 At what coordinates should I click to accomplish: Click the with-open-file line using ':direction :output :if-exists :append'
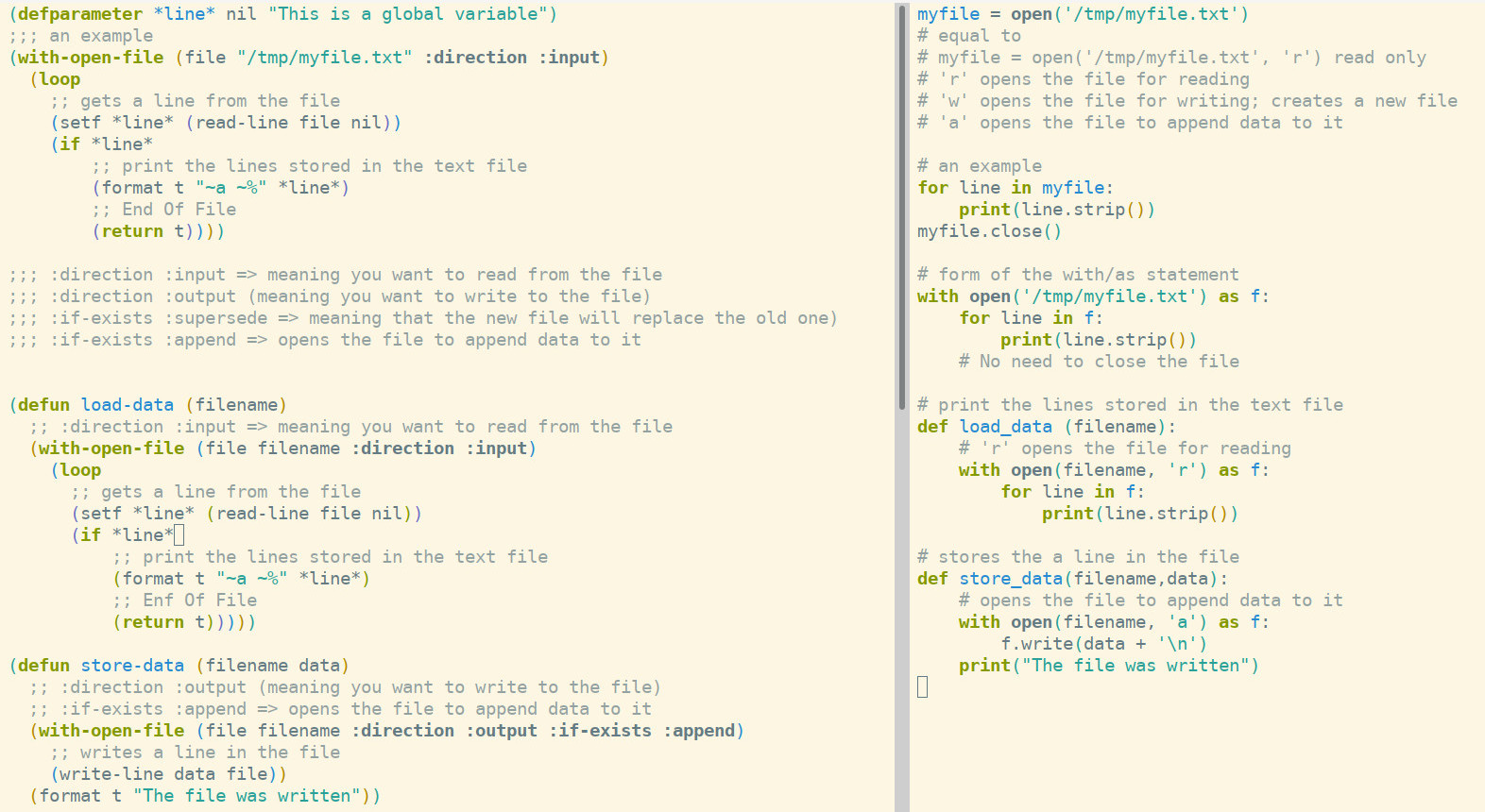tap(387, 731)
